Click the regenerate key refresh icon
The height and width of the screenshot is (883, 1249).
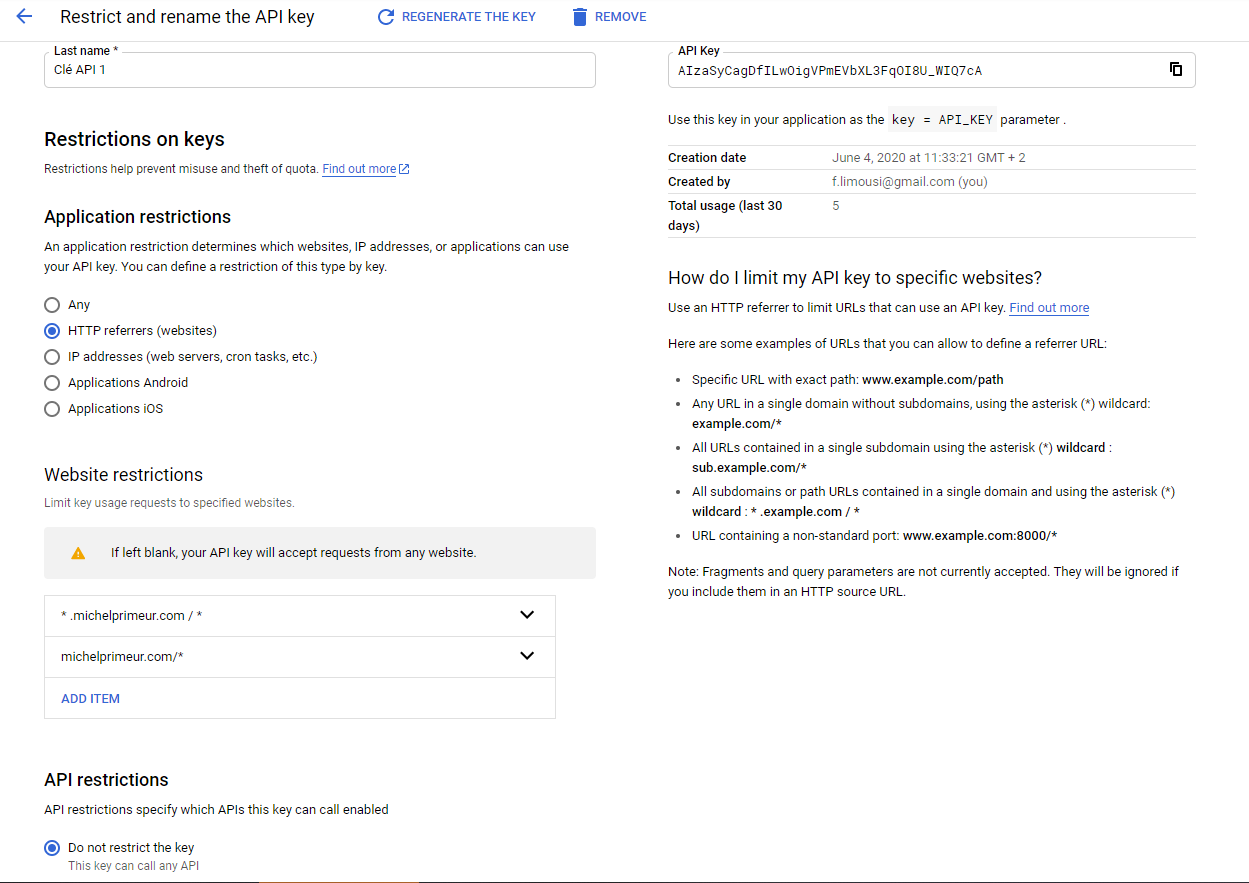[386, 17]
